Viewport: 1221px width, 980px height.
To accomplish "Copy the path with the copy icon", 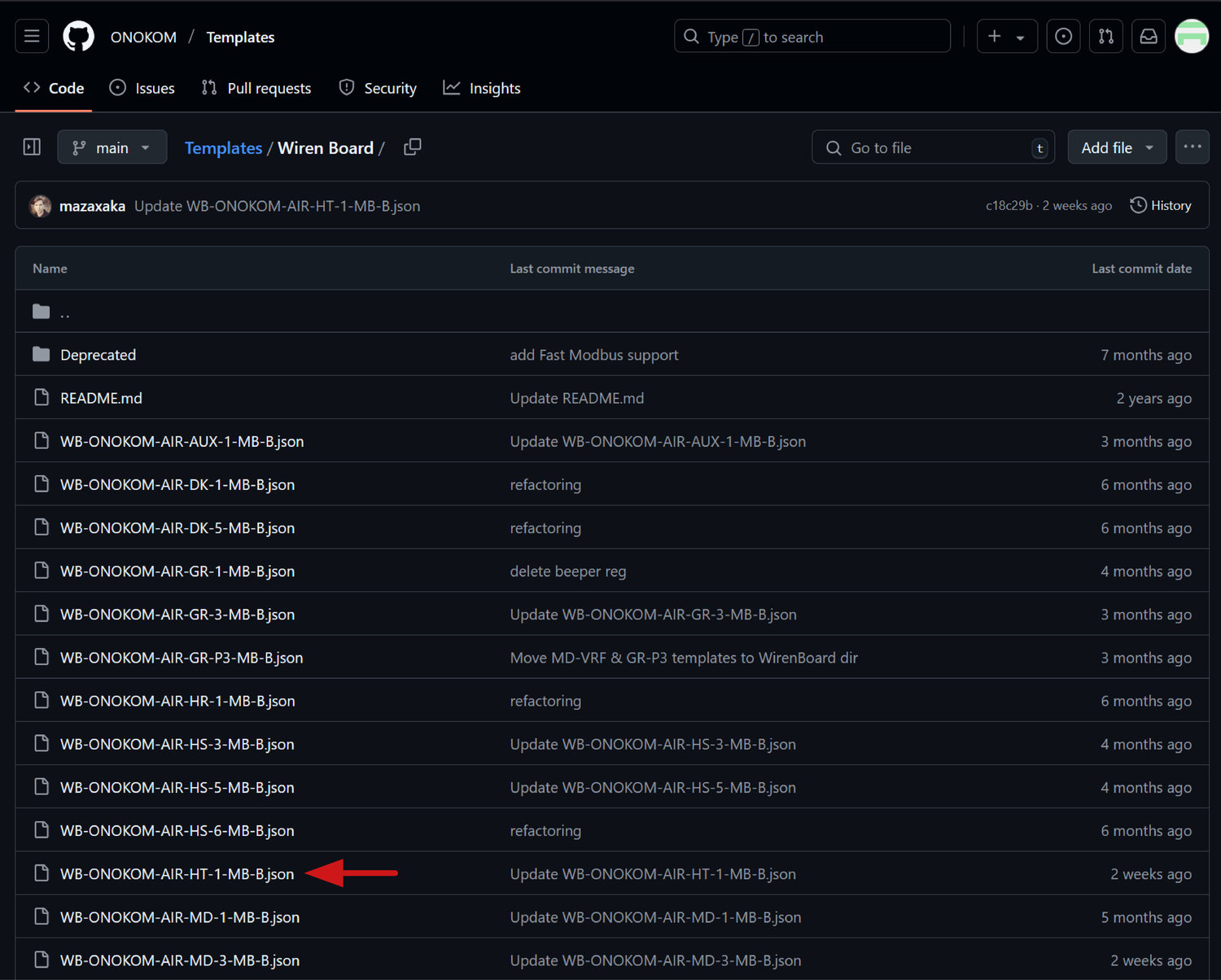I will [413, 147].
